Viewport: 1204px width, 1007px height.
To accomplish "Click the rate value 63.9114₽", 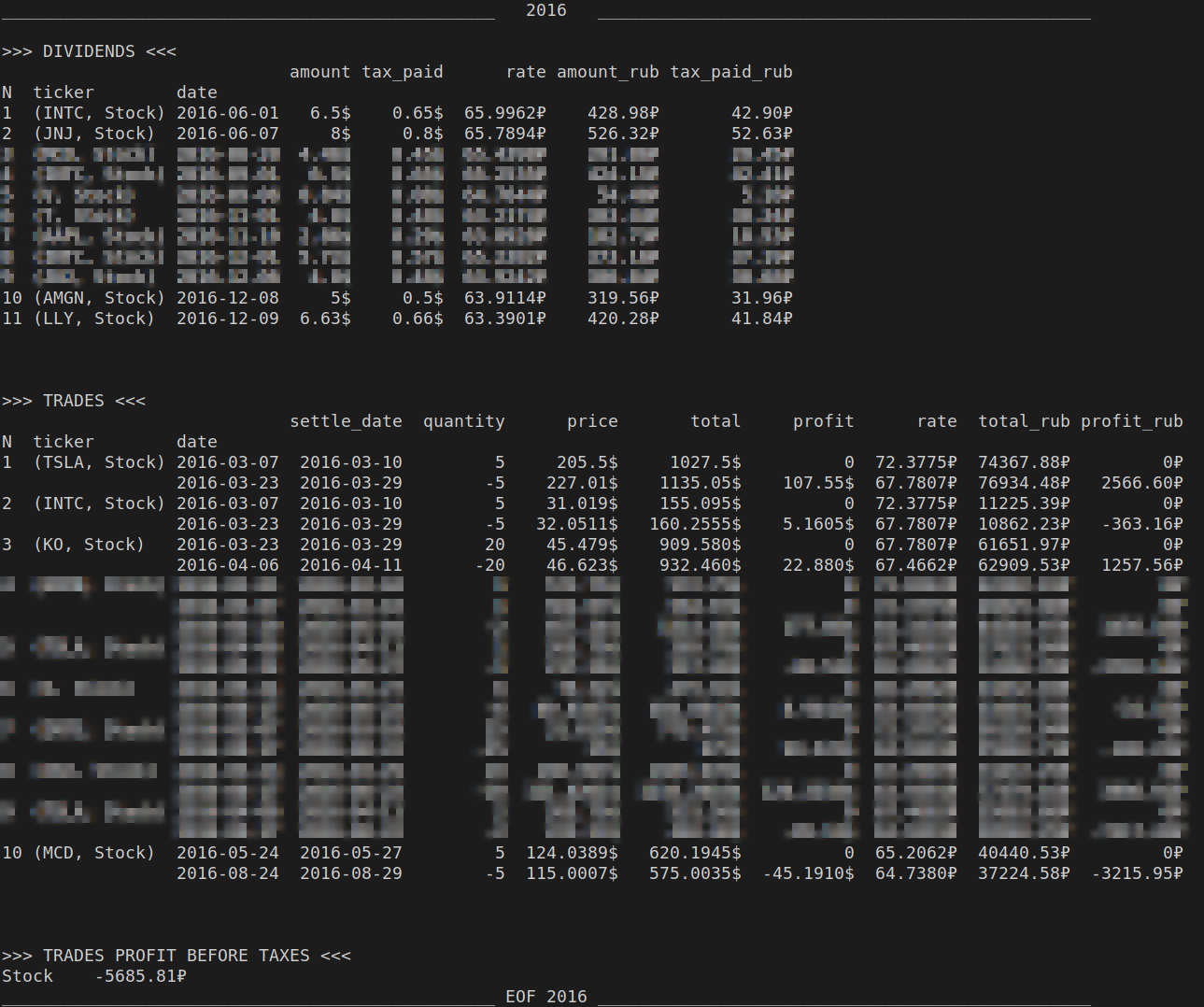I will coord(505,298).
